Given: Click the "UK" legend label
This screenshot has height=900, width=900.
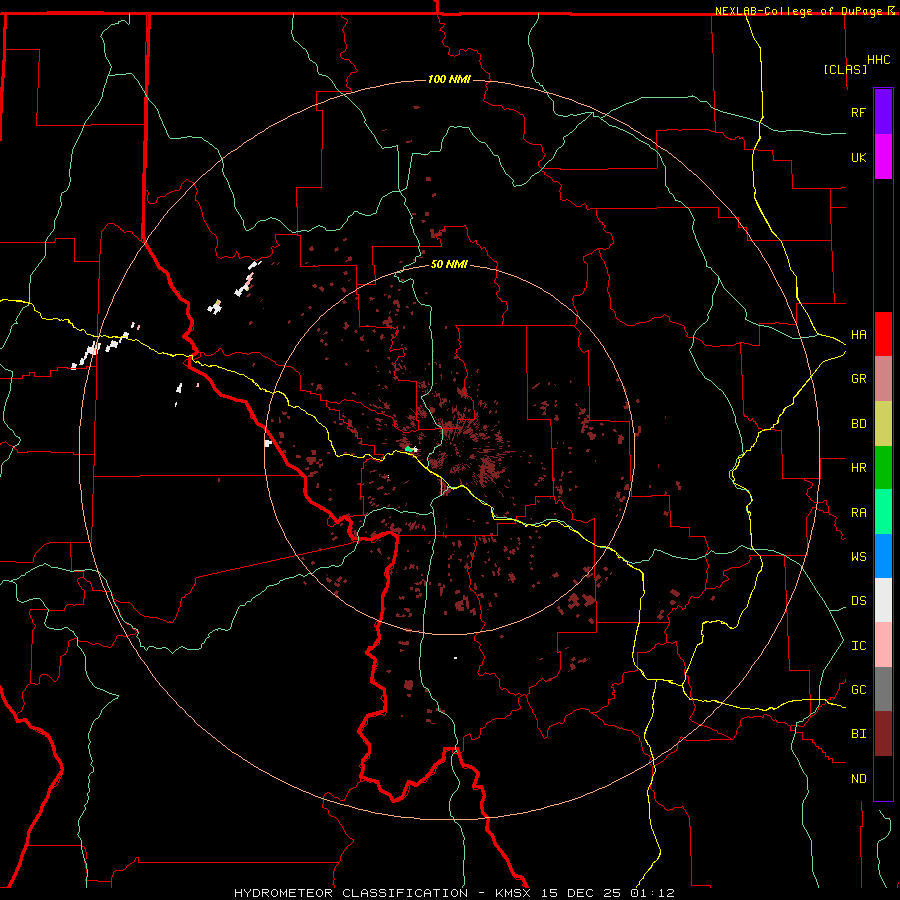Looking at the screenshot, I should 858,157.
